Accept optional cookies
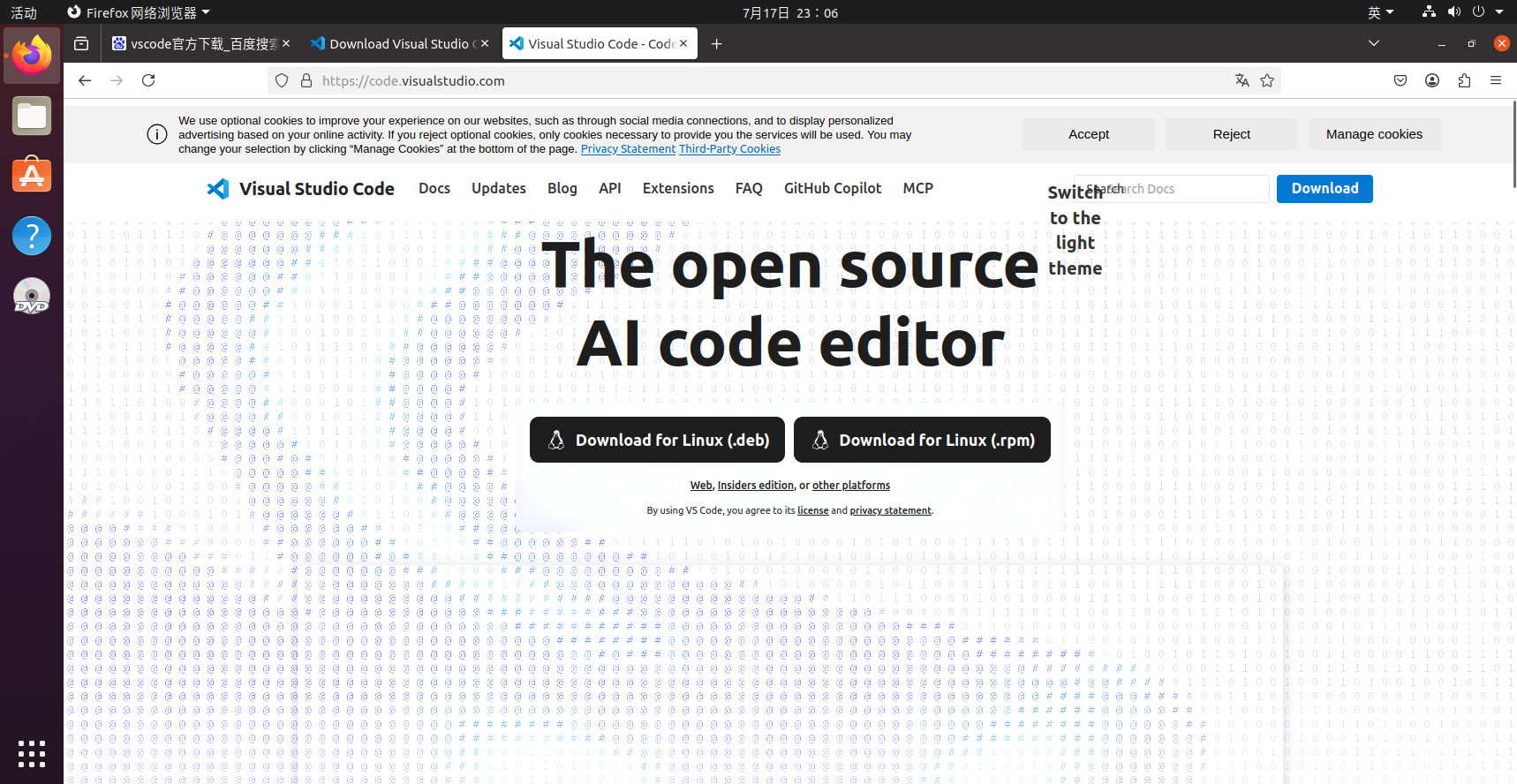This screenshot has width=1517, height=784. [x=1089, y=134]
